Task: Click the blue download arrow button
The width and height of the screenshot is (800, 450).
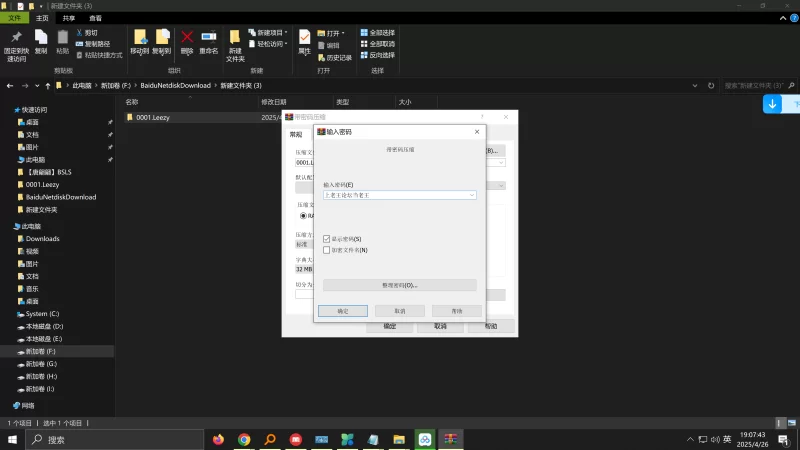Action: coord(772,104)
